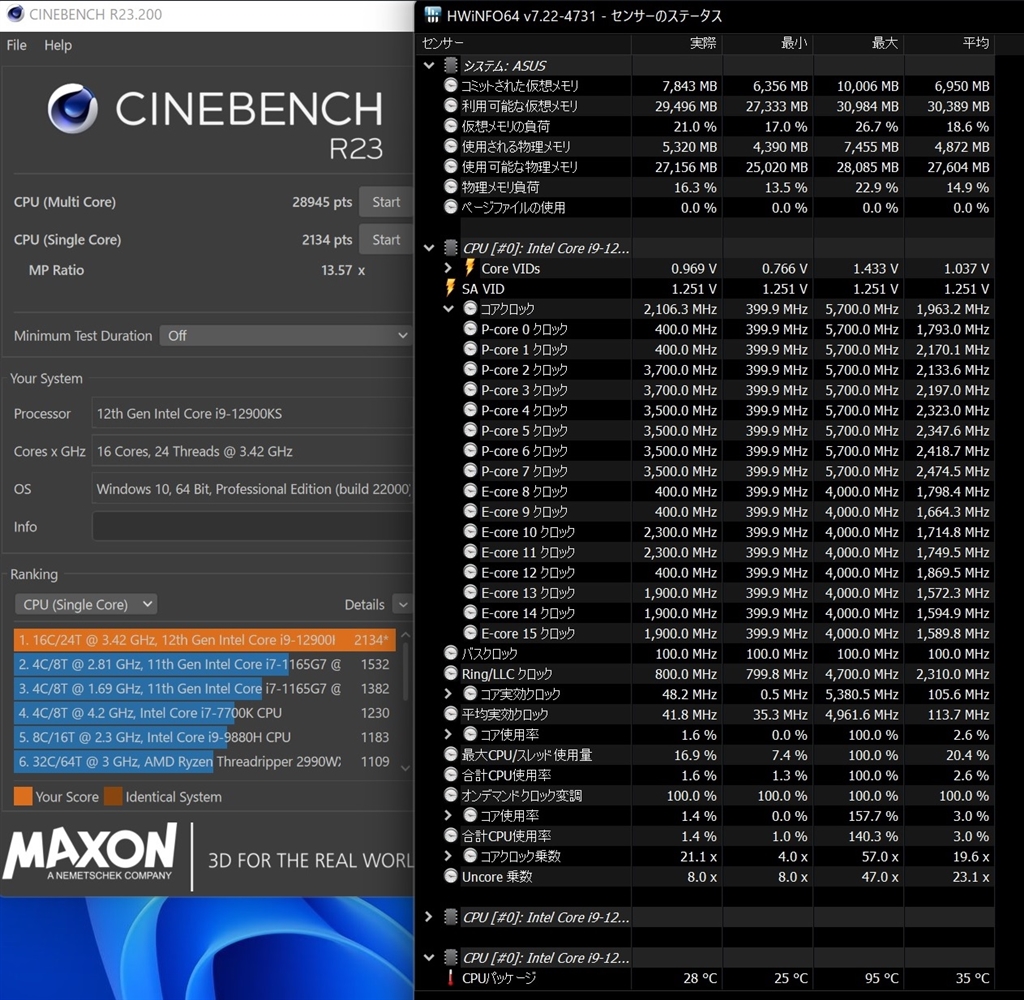The image size is (1024, 1000).
Task: Click the ranking list scroll up arrow
Action: tap(405, 635)
